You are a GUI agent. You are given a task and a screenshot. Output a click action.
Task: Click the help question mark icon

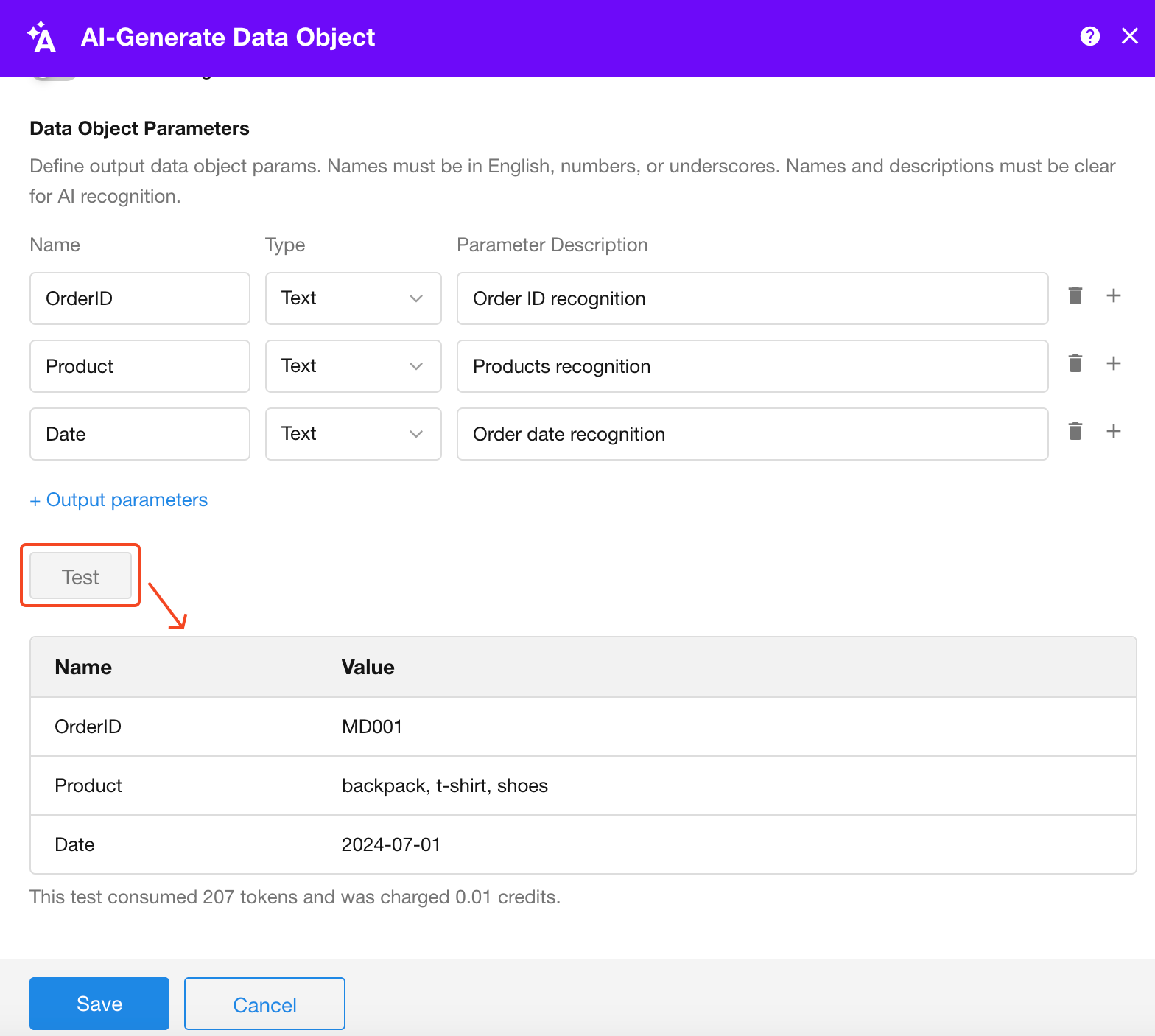pyautogui.click(x=1089, y=36)
